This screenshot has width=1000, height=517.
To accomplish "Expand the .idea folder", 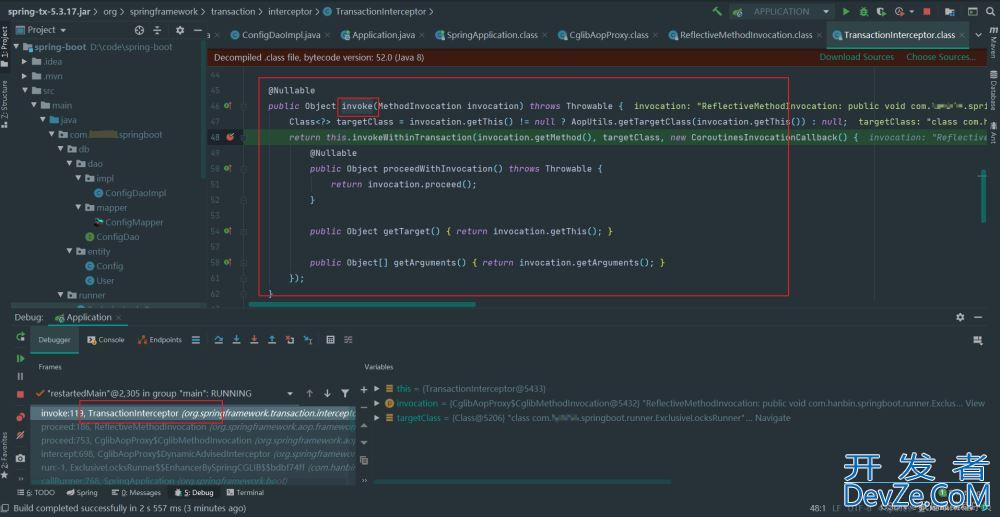I will [24, 61].
